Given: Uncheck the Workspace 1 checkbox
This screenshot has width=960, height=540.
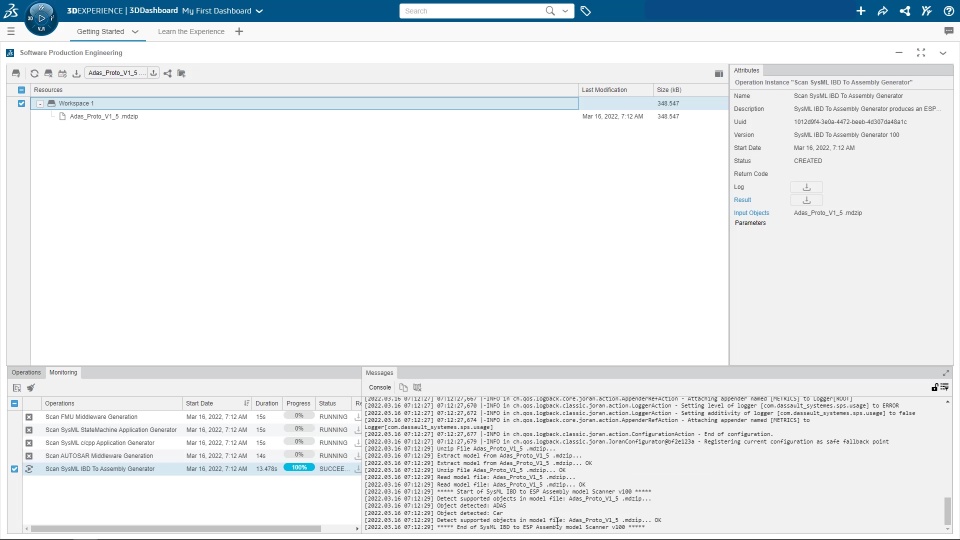Looking at the screenshot, I should pos(21,103).
